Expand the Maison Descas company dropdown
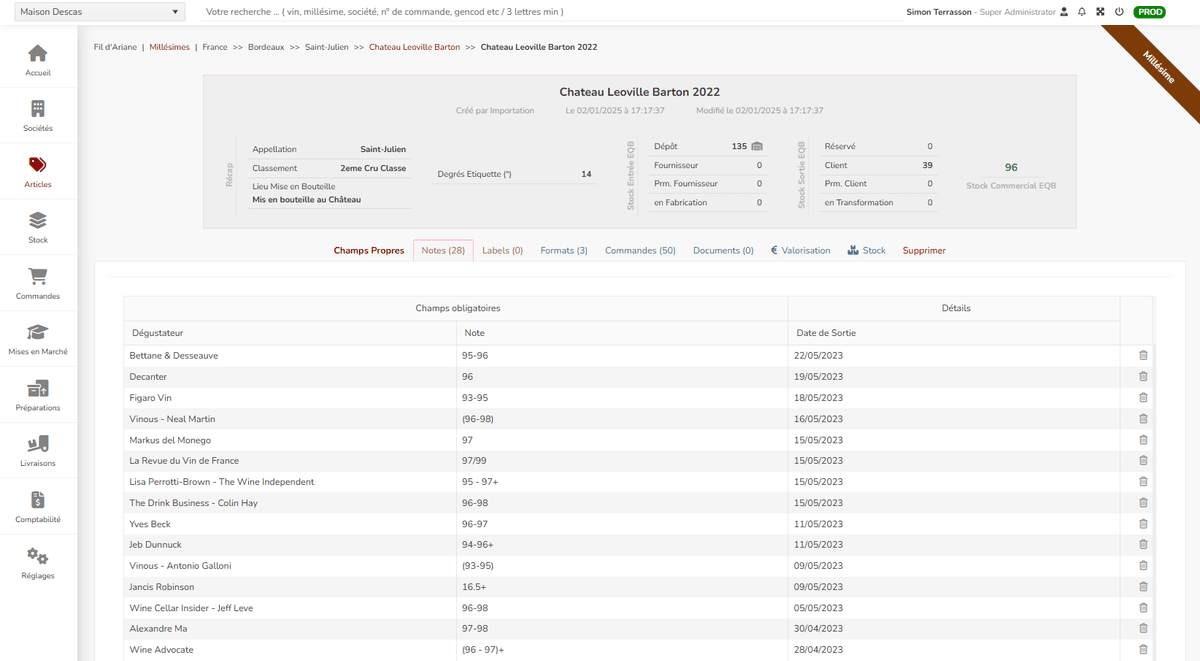 tap(99, 12)
